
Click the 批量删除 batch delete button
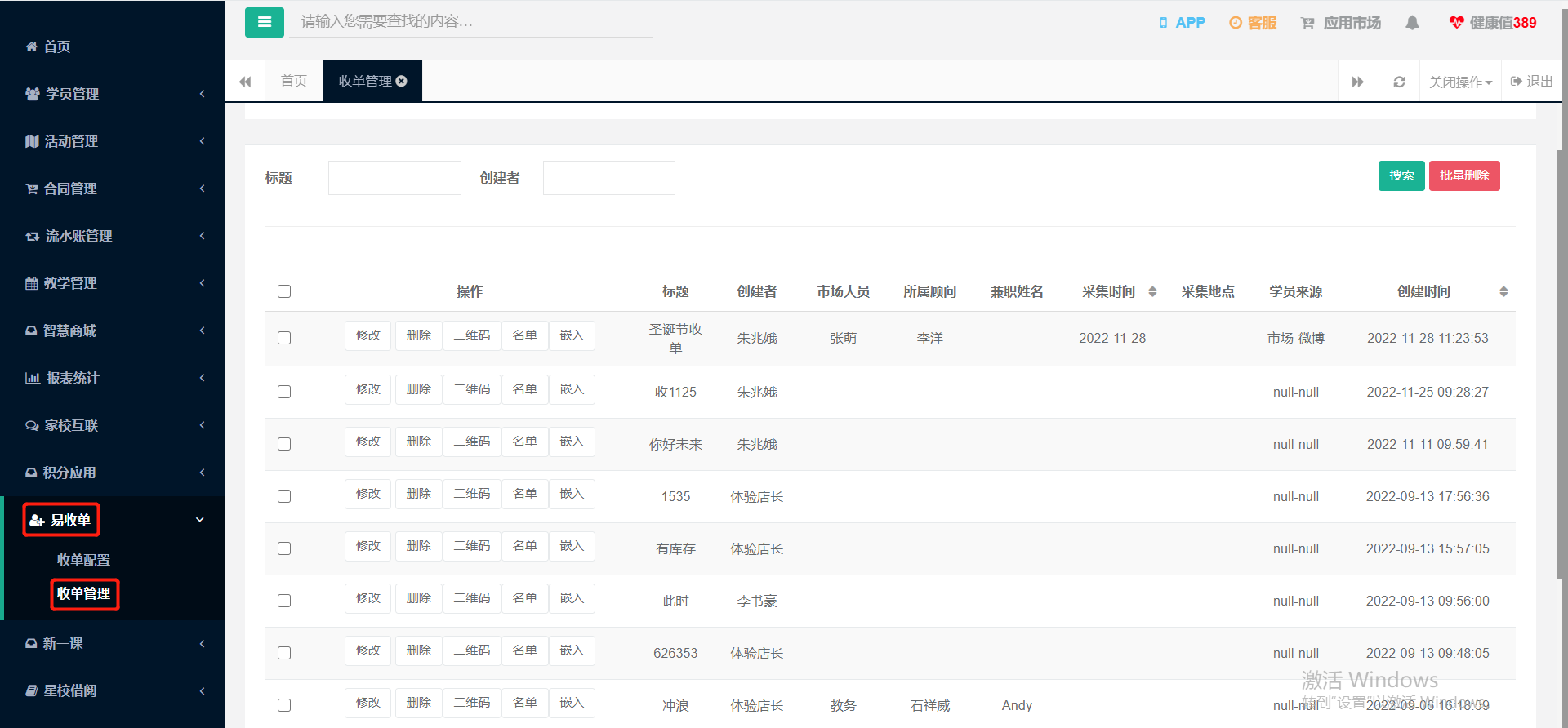[x=1464, y=175]
